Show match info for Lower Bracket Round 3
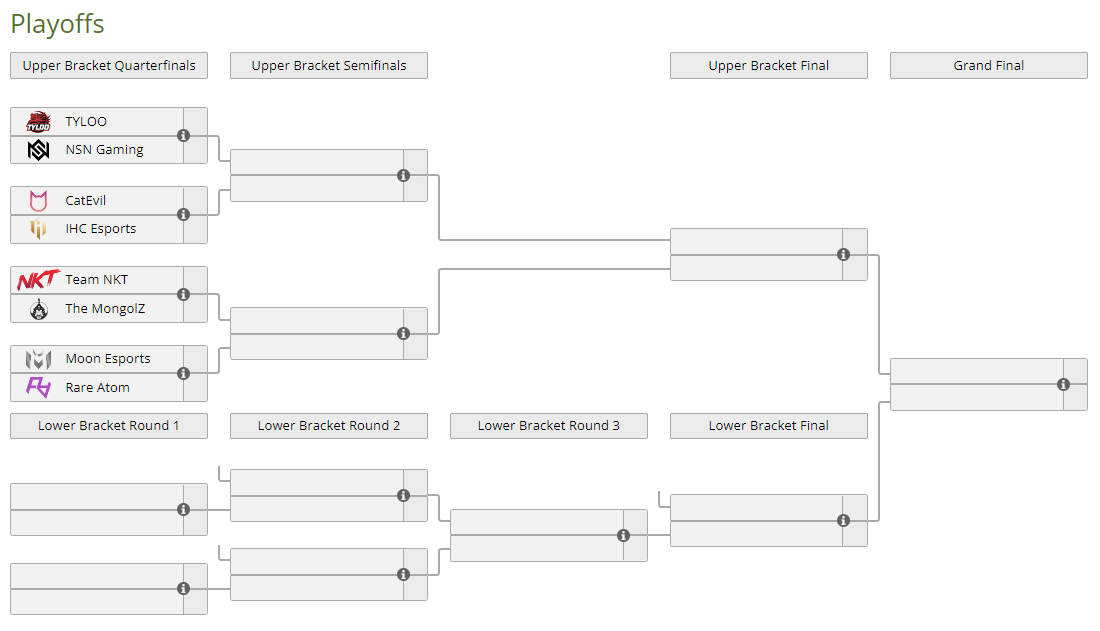Image resolution: width=1100 pixels, height=631 pixels. coord(624,536)
